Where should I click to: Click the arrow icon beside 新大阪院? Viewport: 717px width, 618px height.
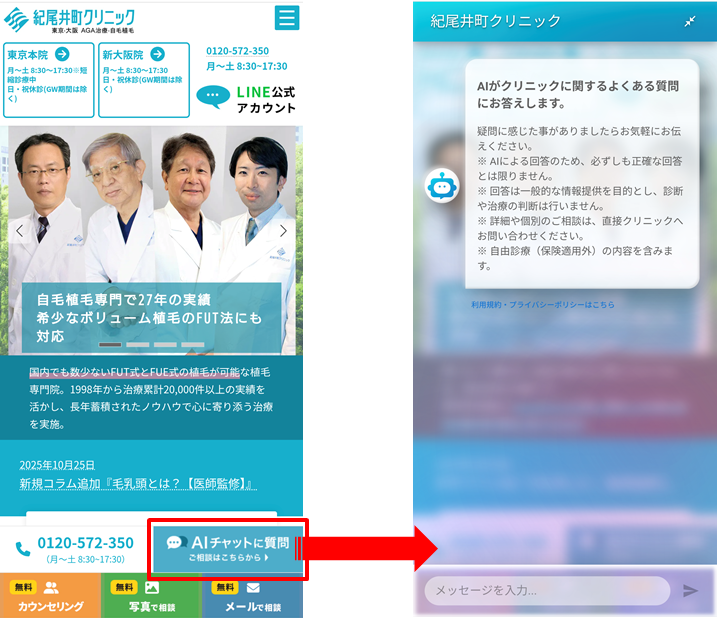pos(158,54)
